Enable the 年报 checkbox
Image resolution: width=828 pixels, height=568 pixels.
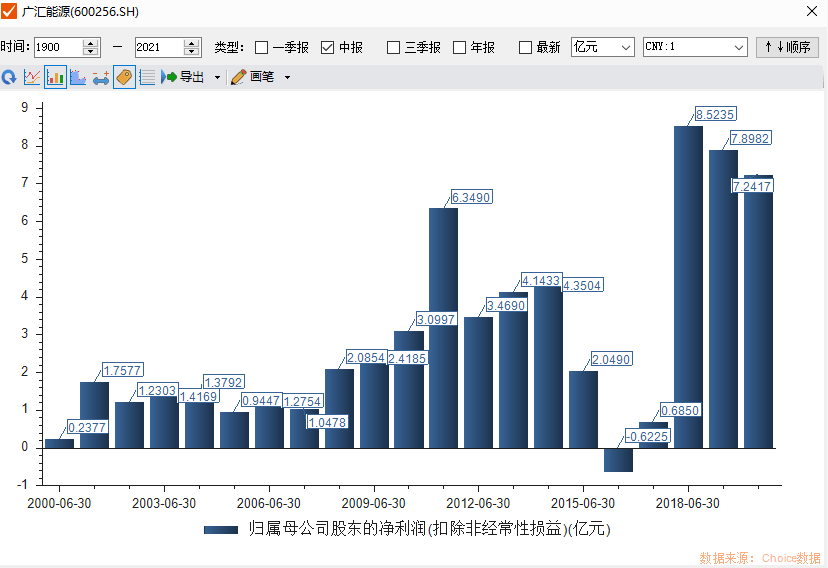(x=459, y=48)
